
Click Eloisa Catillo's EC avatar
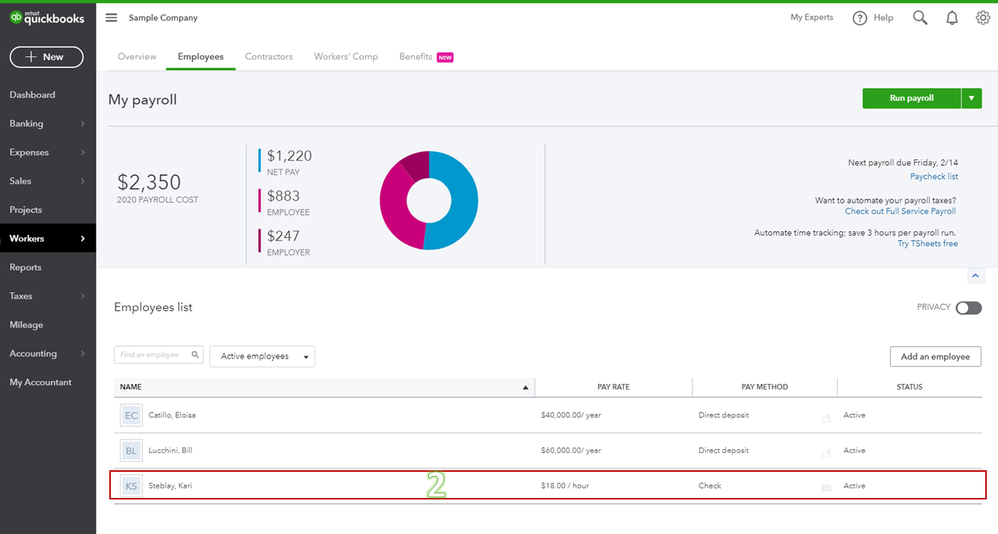tap(131, 415)
